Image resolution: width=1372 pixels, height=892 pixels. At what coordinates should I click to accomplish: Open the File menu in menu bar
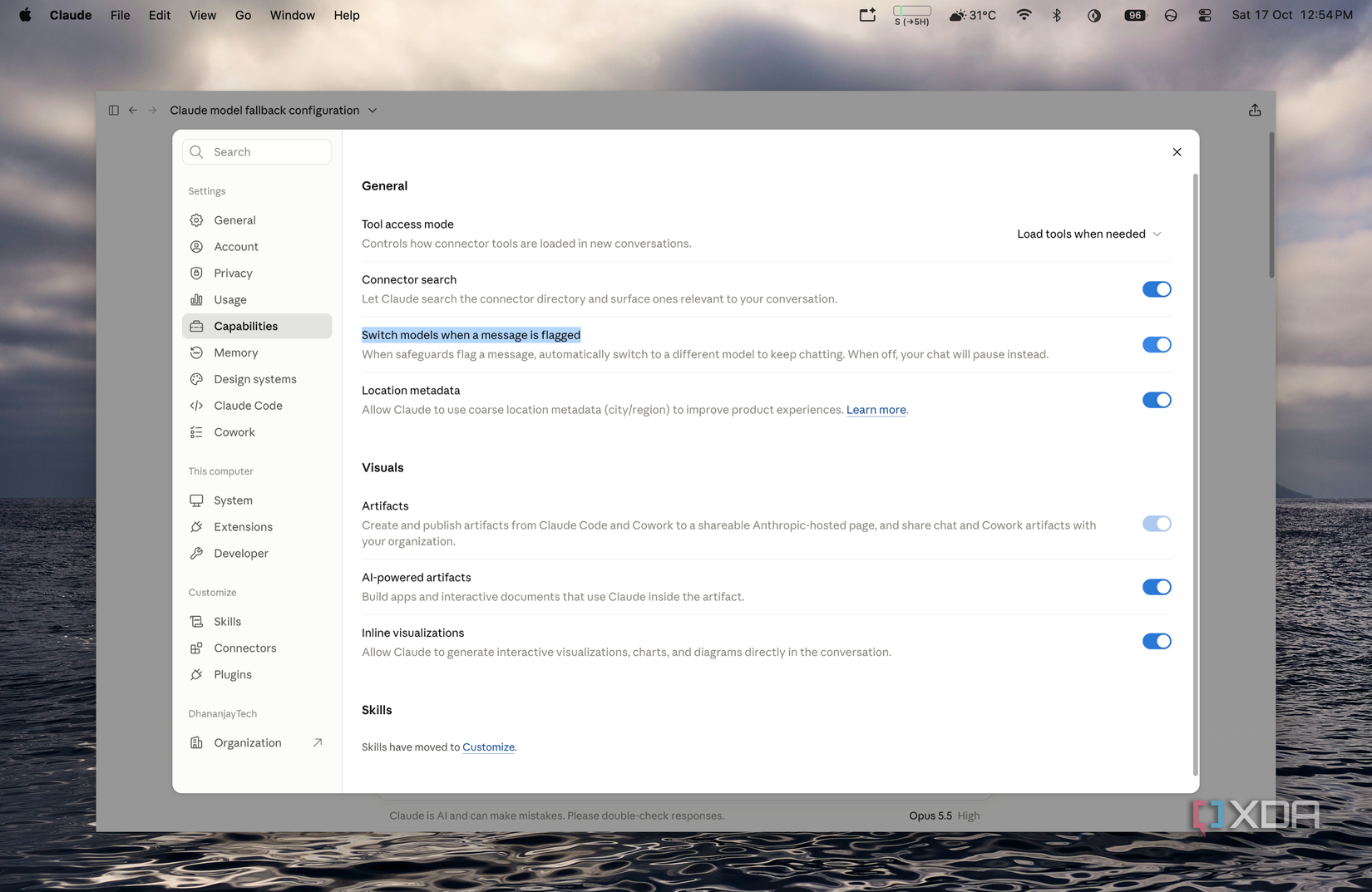coord(121,15)
